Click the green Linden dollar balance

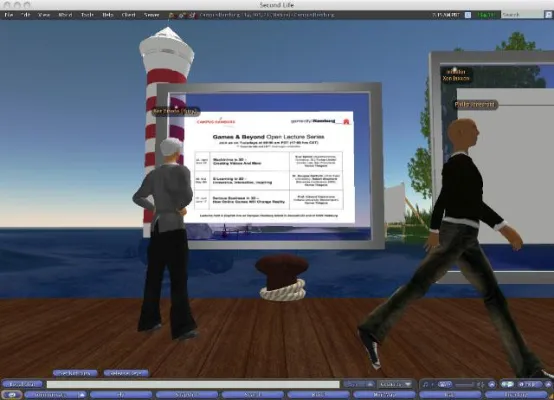coord(487,15)
